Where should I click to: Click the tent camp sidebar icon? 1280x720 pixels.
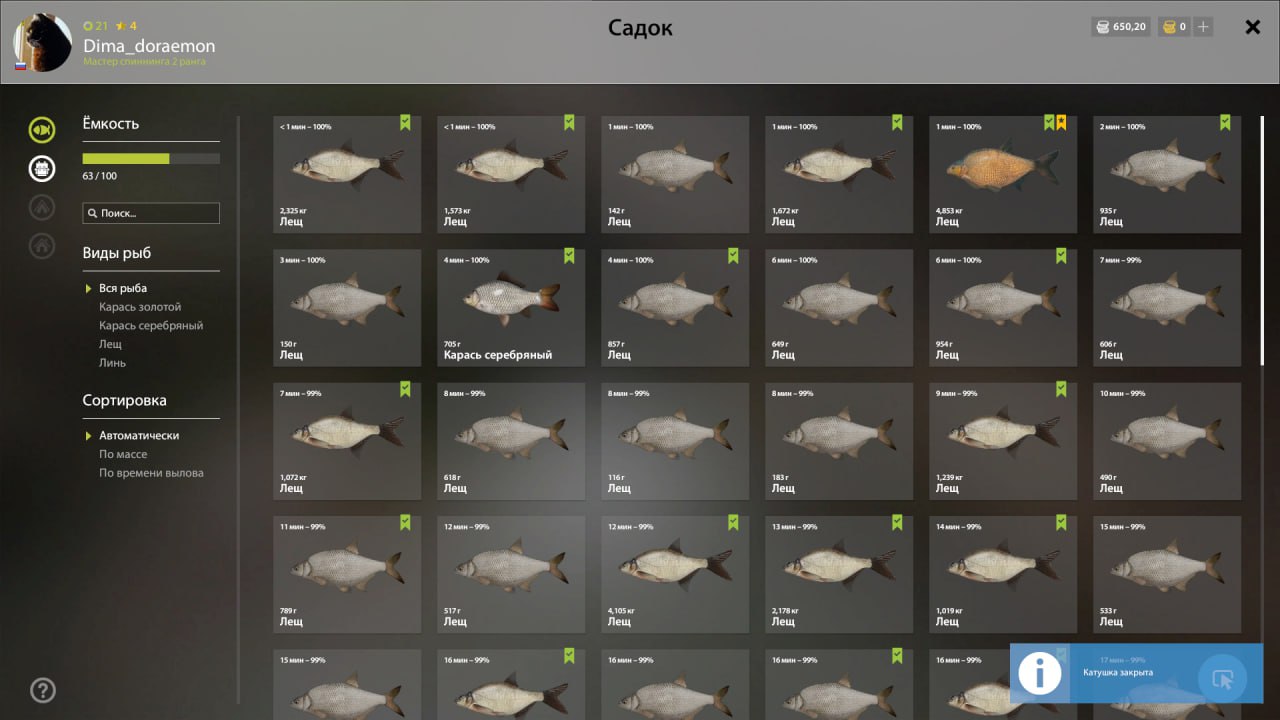42,207
